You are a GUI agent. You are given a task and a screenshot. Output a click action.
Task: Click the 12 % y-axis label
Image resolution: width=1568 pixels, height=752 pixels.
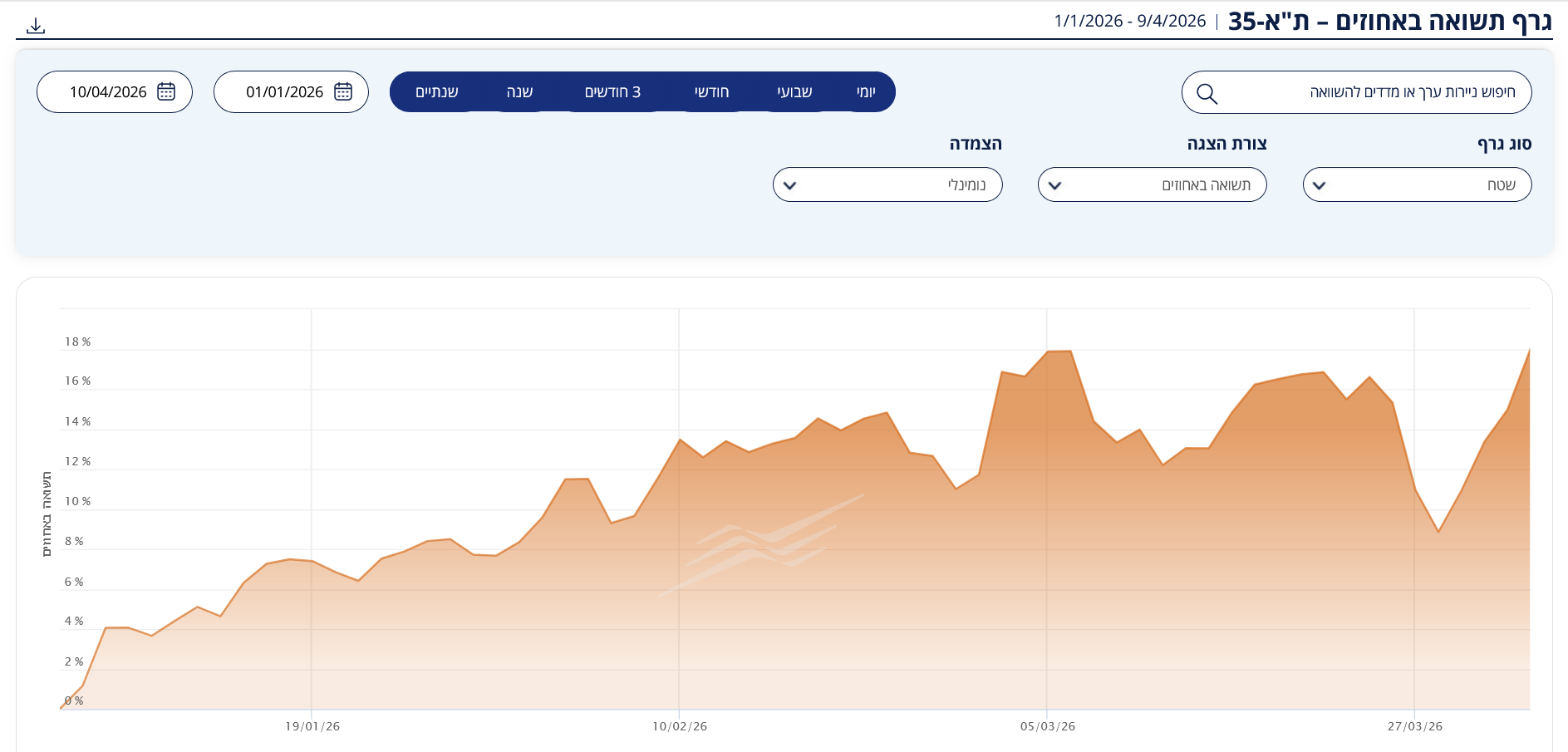pos(78,461)
